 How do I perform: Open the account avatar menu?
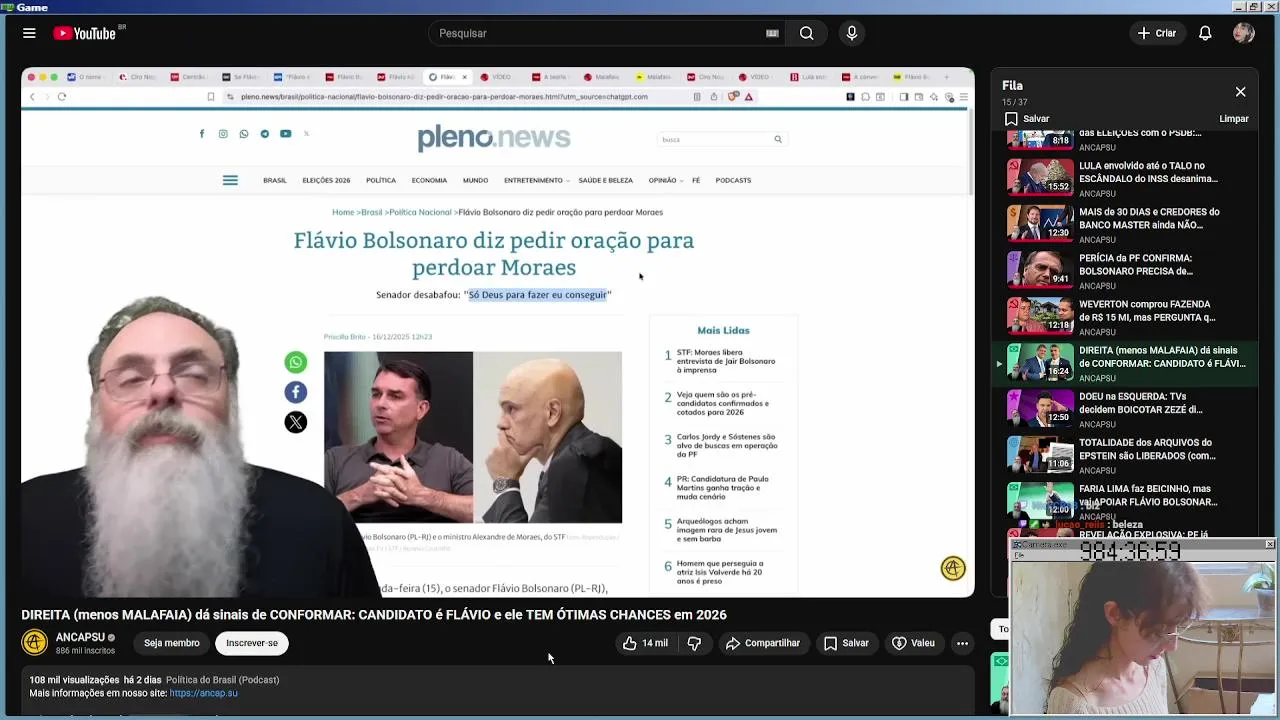pyautogui.click(x=1244, y=33)
